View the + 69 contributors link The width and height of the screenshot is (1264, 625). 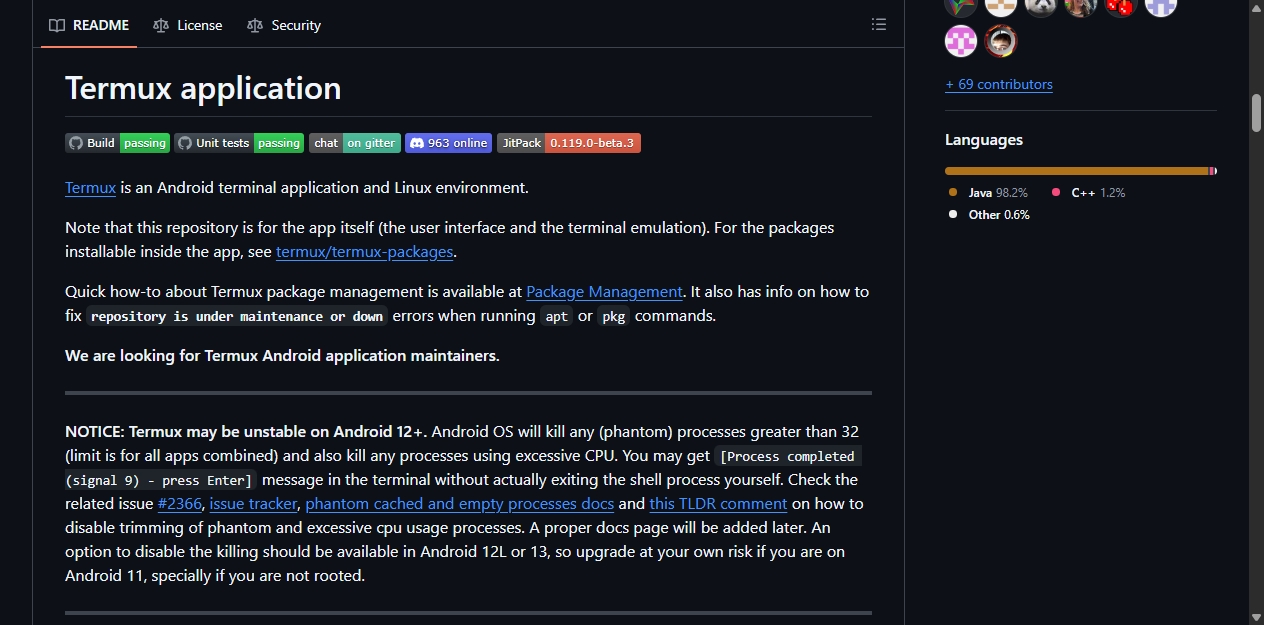pyautogui.click(x=999, y=84)
